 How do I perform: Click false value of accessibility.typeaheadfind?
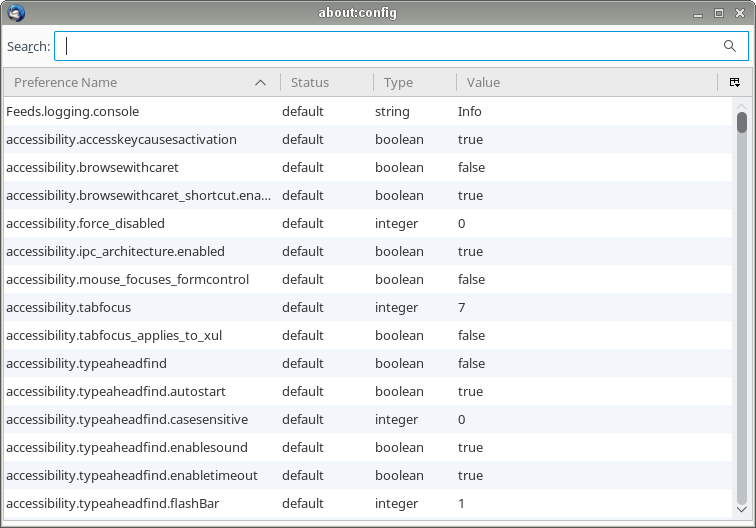[x=471, y=364]
